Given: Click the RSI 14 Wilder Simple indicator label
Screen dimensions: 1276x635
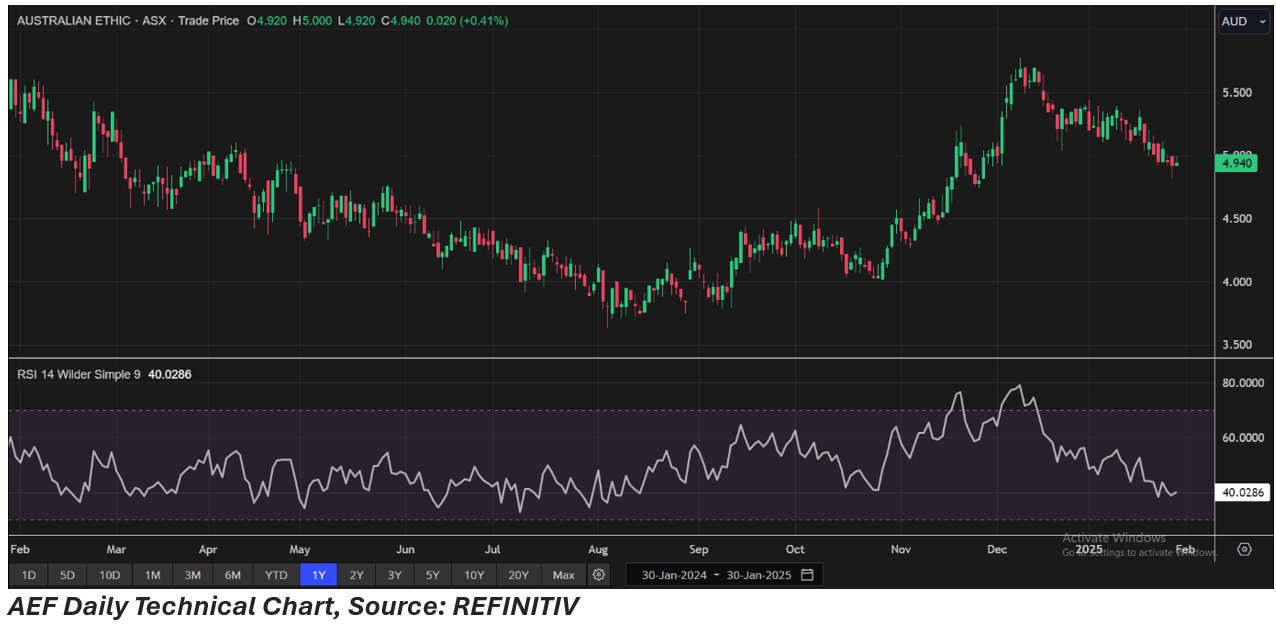Looking at the screenshot, I should (x=79, y=374).
